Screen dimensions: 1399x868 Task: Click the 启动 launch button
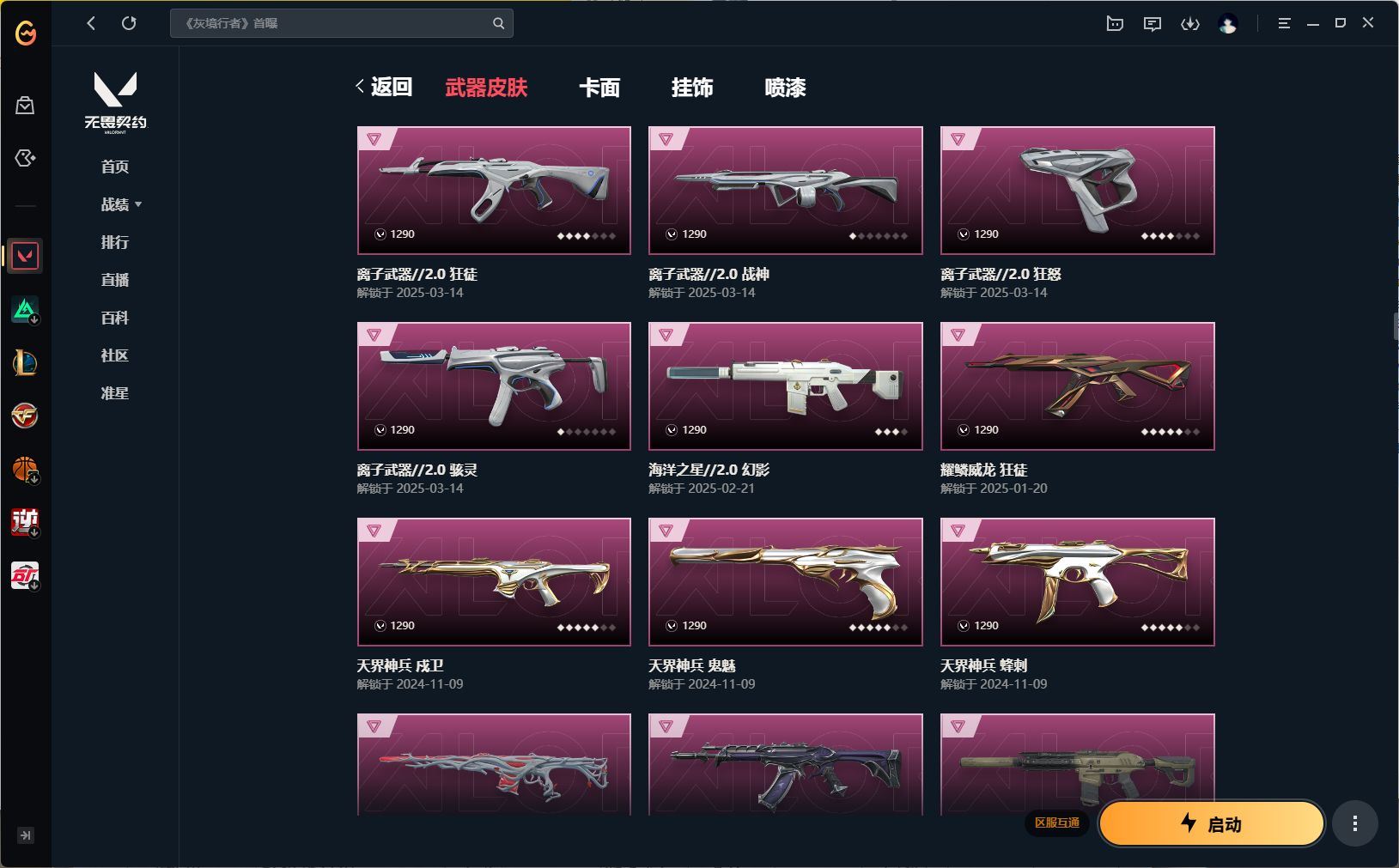click(1212, 824)
